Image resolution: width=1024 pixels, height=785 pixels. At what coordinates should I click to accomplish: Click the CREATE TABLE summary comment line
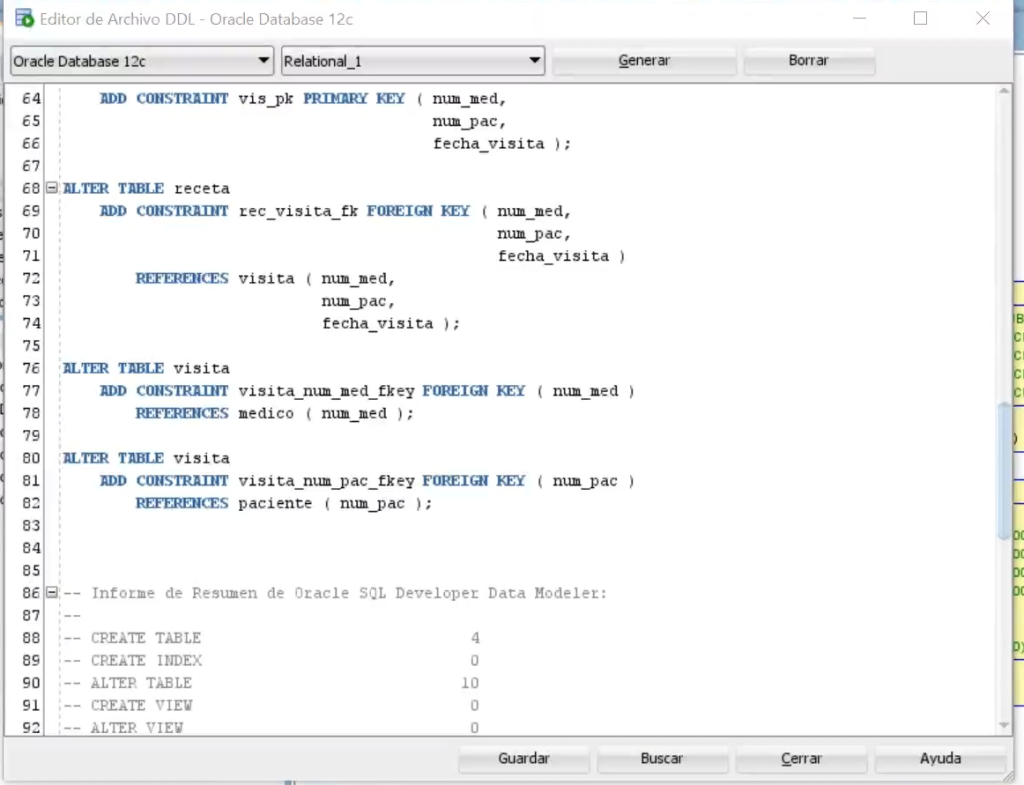coord(271,638)
